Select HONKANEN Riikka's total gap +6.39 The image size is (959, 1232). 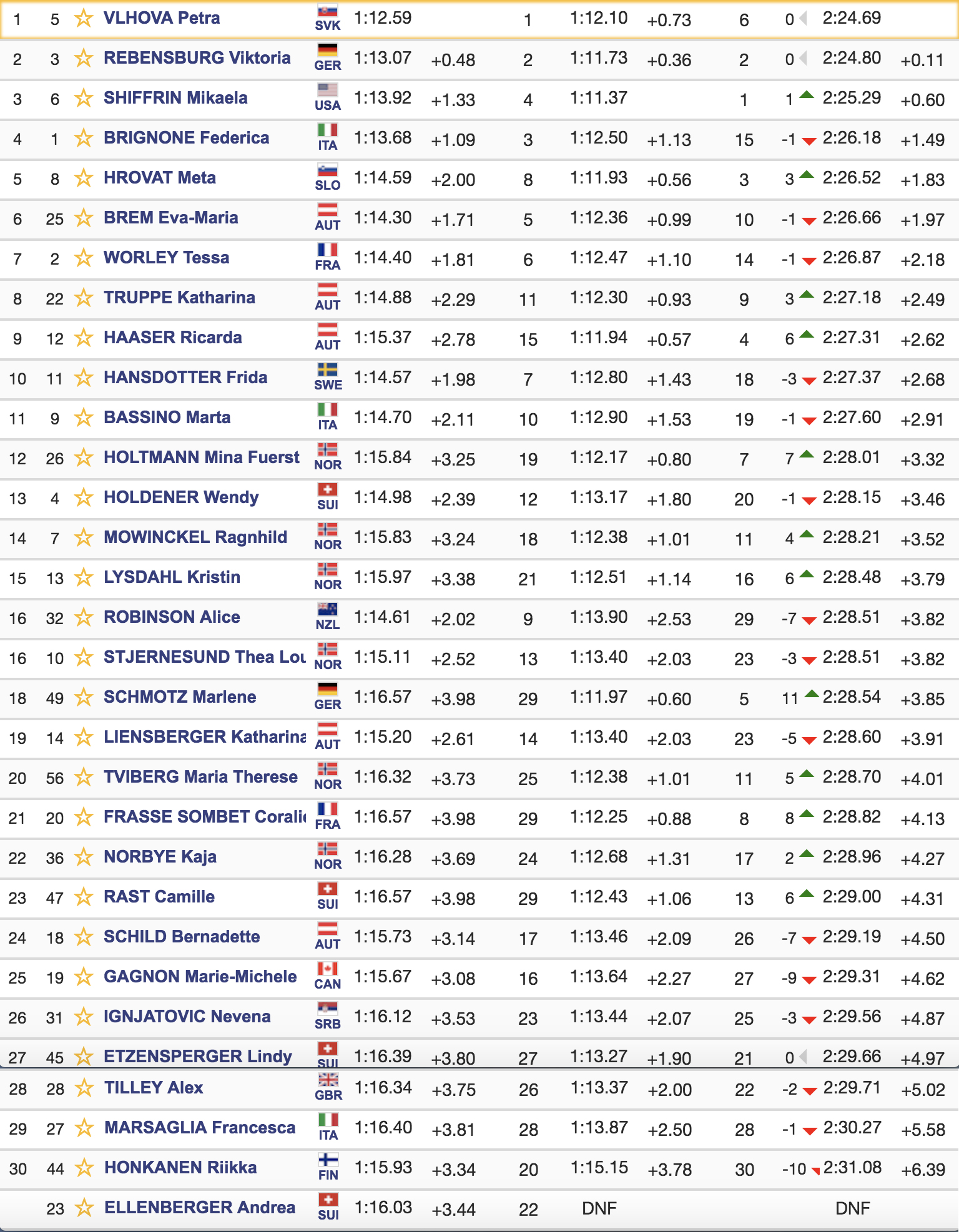coord(922,1170)
